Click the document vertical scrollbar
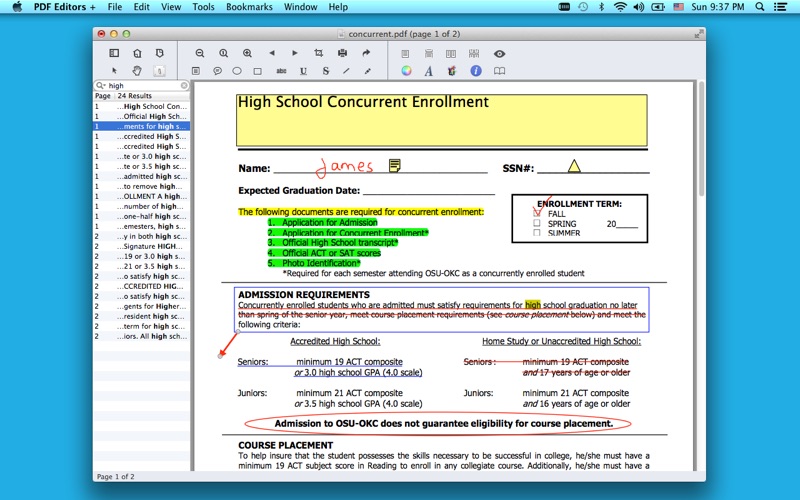 [x=701, y=139]
